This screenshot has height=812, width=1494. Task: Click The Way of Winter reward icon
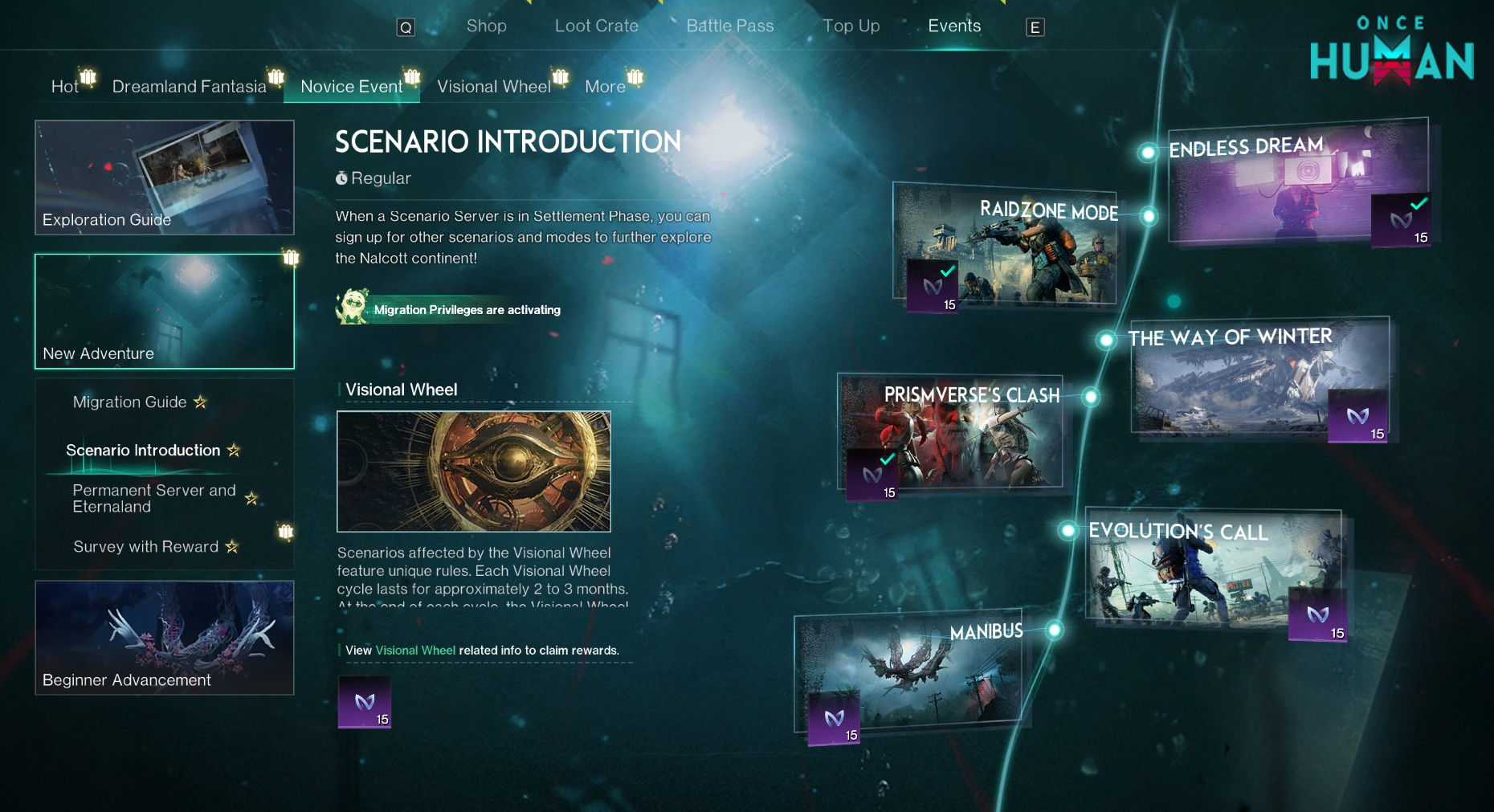coord(1357,416)
